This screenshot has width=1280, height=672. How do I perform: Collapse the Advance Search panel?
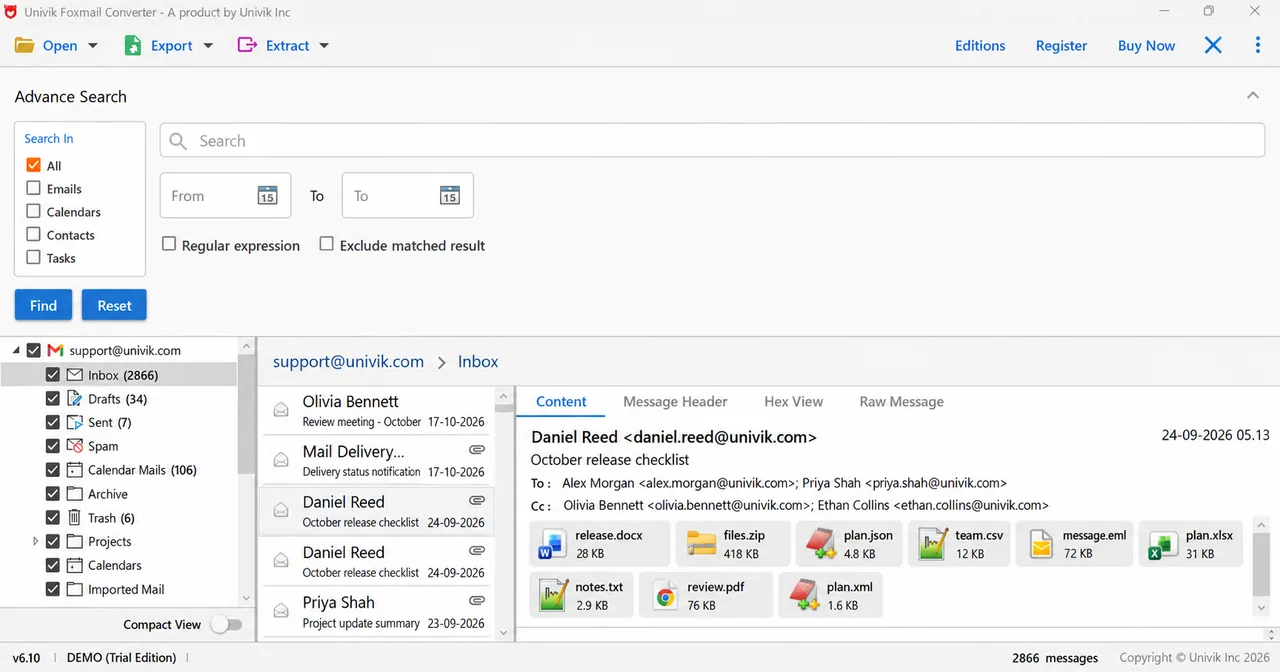pos(1252,95)
